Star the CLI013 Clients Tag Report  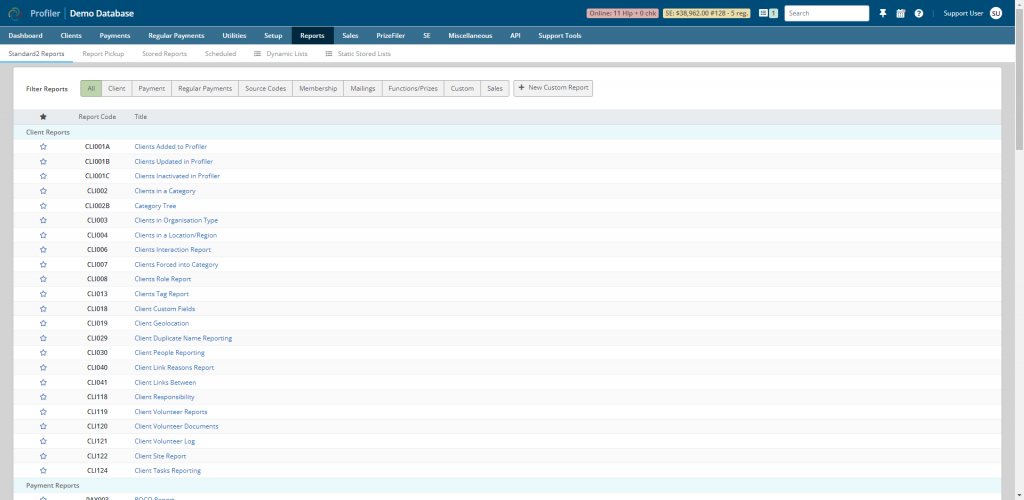click(43, 294)
